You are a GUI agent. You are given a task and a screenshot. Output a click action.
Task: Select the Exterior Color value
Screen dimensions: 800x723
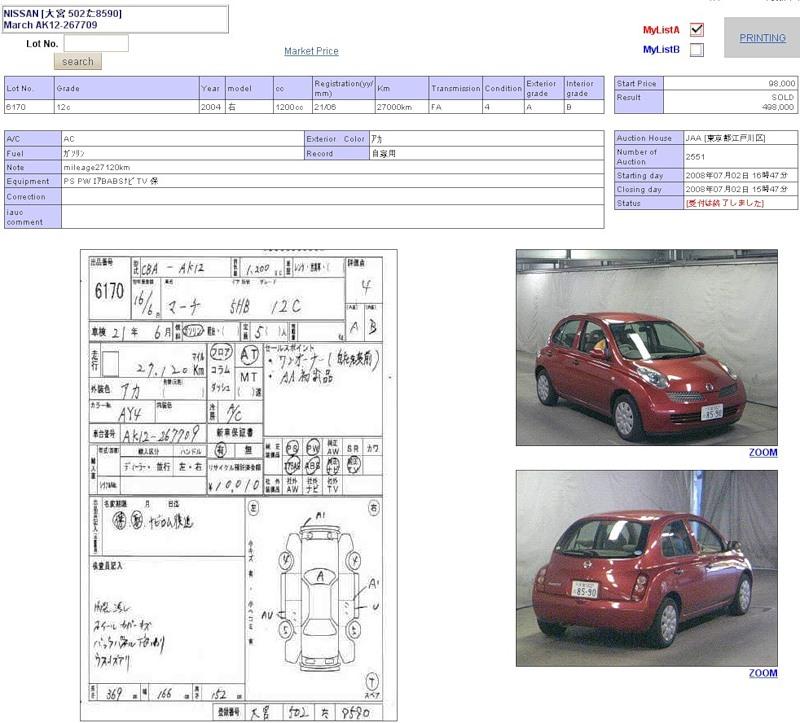pos(377,139)
